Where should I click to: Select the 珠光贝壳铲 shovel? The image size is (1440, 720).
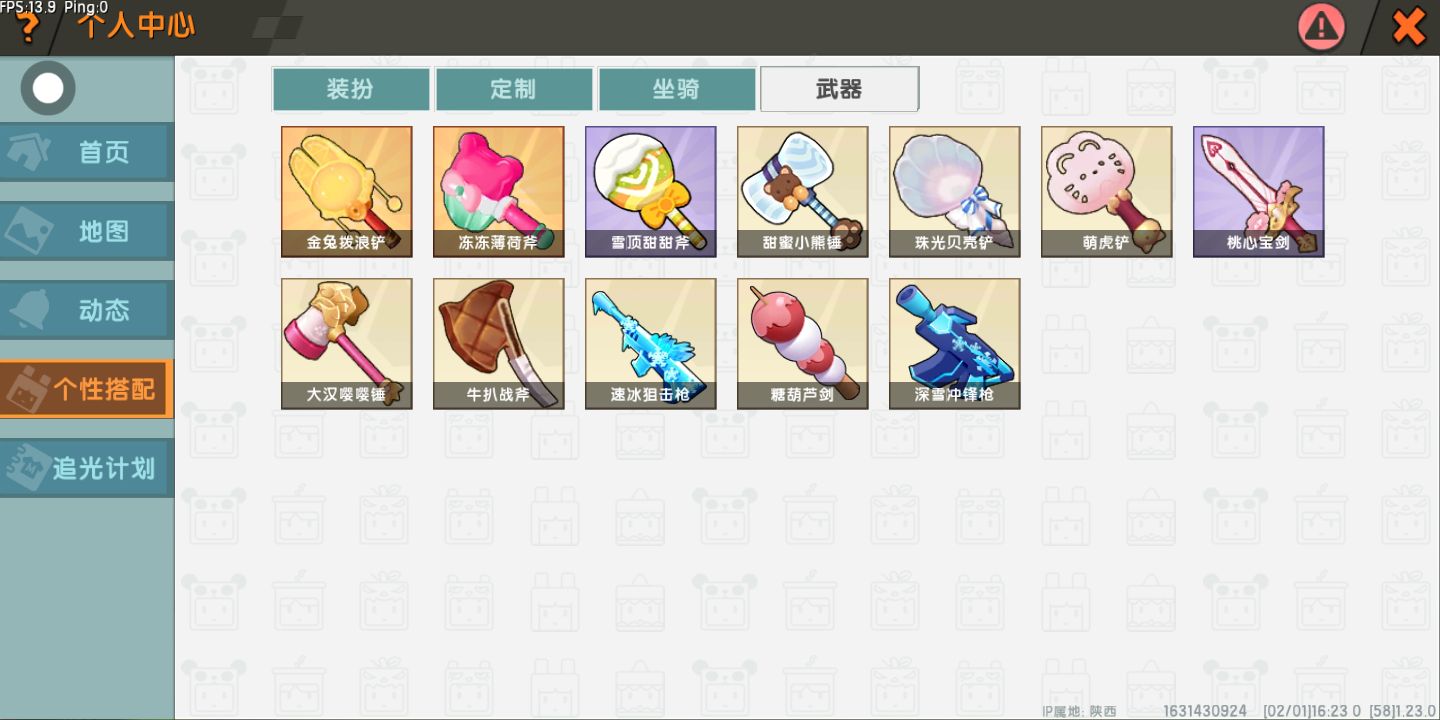pos(955,192)
